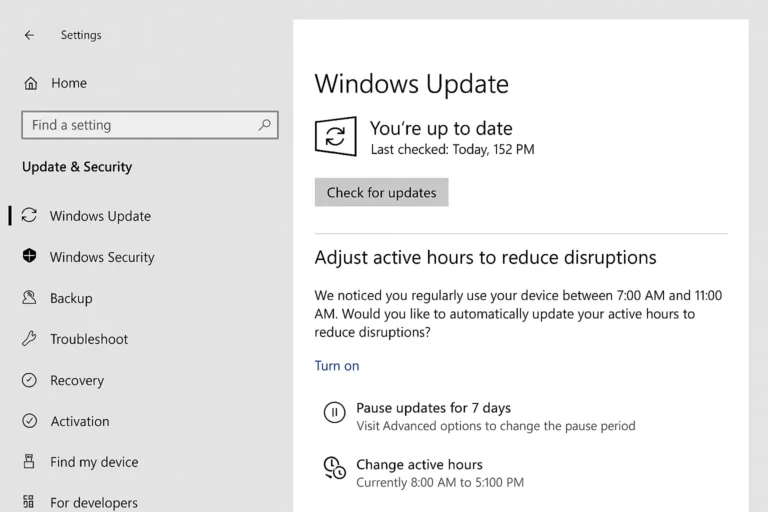Click the Windows Update sync icon
Screen dimensions: 768x512
(x=29, y=216)
